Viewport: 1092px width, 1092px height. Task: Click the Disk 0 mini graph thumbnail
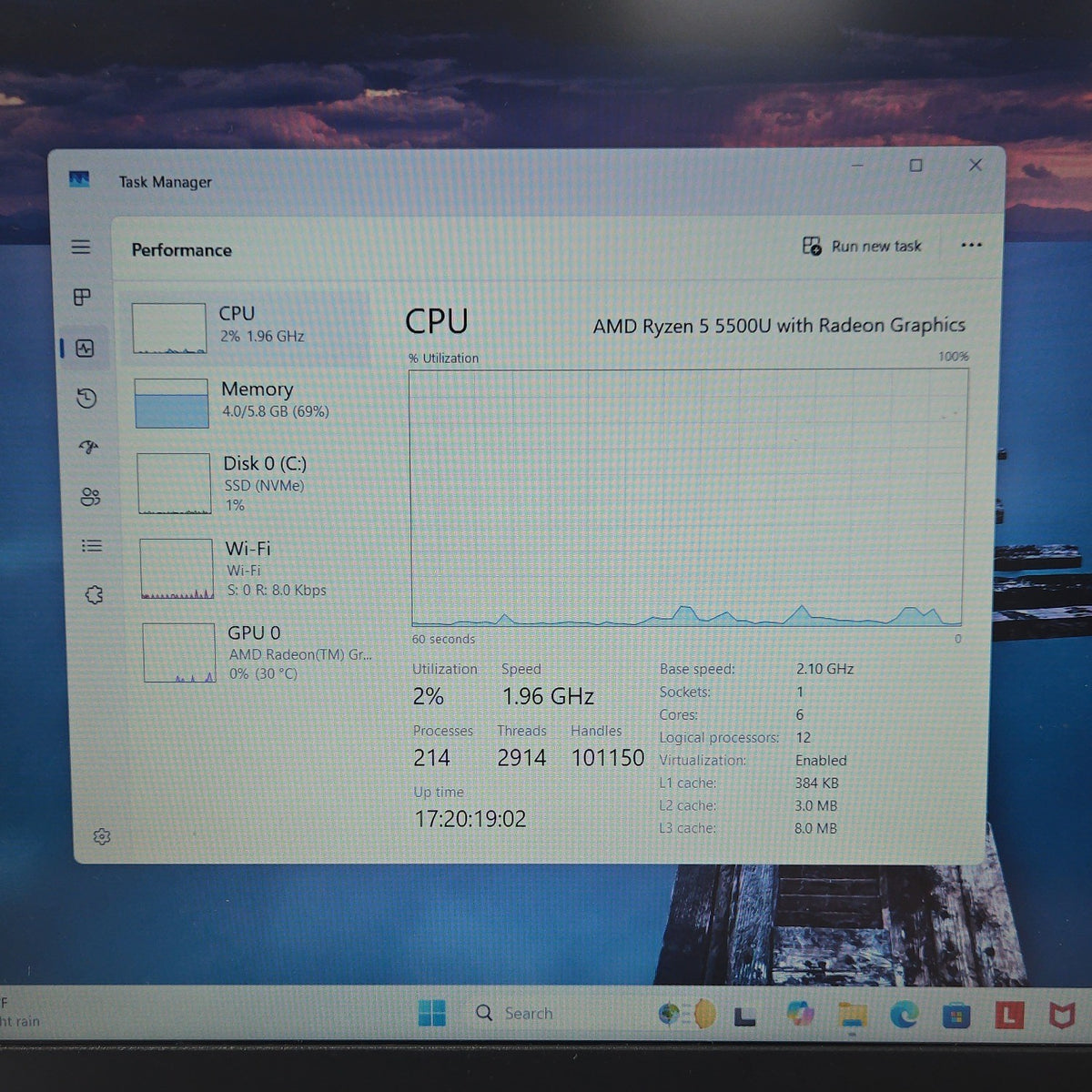click(x=174, y=484)
